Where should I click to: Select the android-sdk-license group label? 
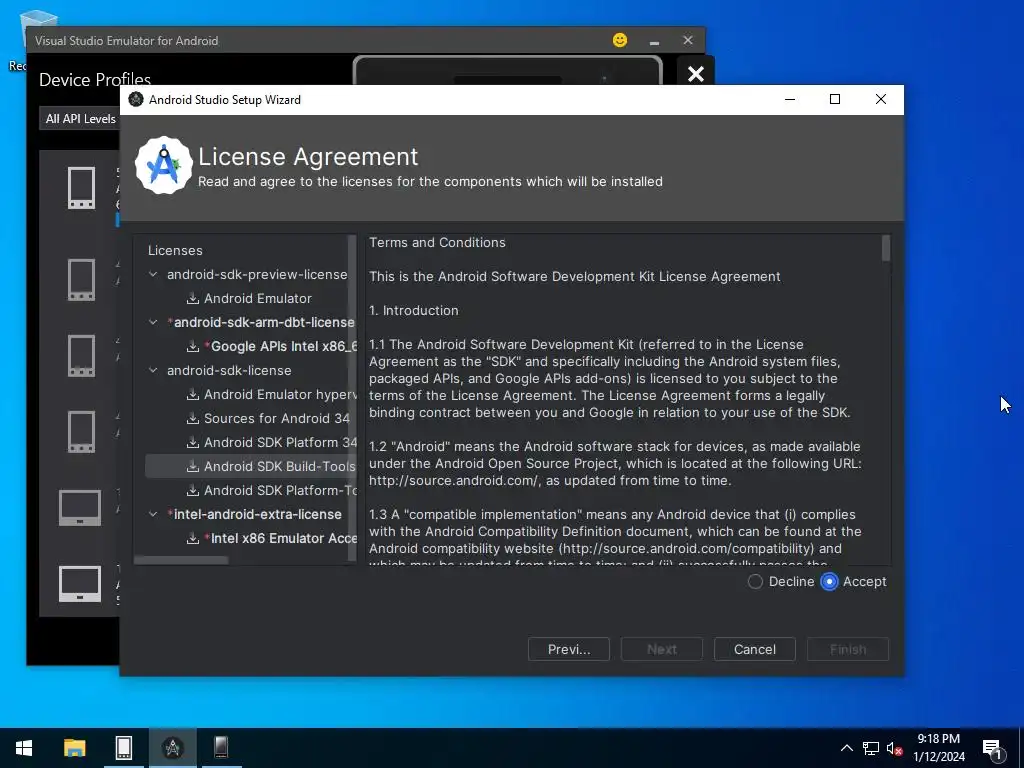229,370
